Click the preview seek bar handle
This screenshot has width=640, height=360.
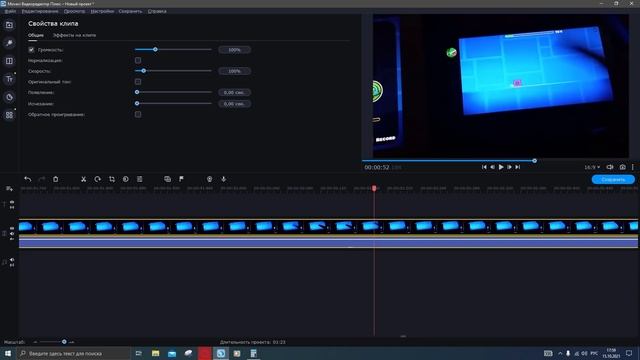534,161
